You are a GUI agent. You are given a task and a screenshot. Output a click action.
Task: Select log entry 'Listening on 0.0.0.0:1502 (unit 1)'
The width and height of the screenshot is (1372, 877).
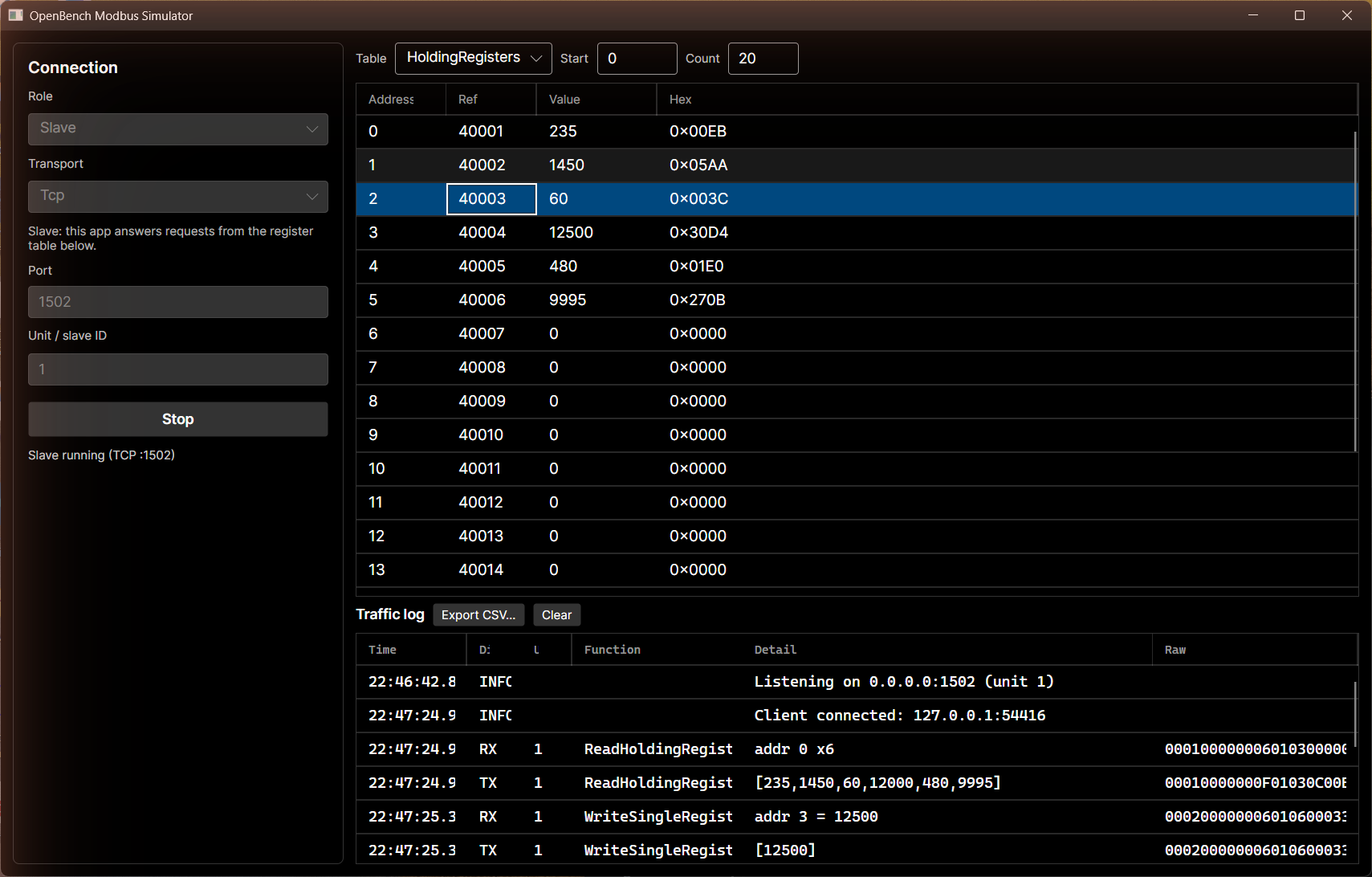click(x=904, y=682)
